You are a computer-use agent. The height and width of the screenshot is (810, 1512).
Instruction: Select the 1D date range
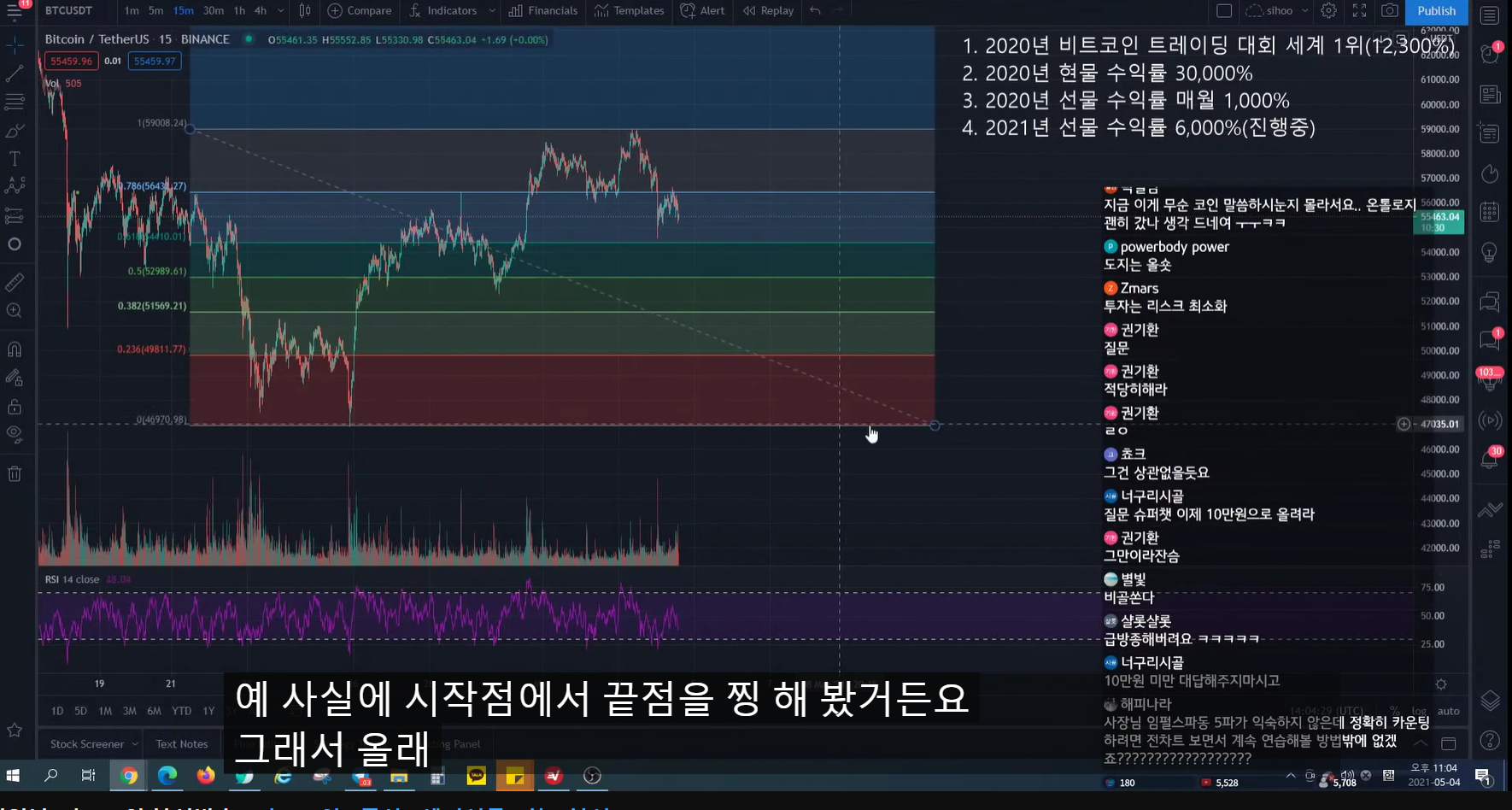coord(57,711)
